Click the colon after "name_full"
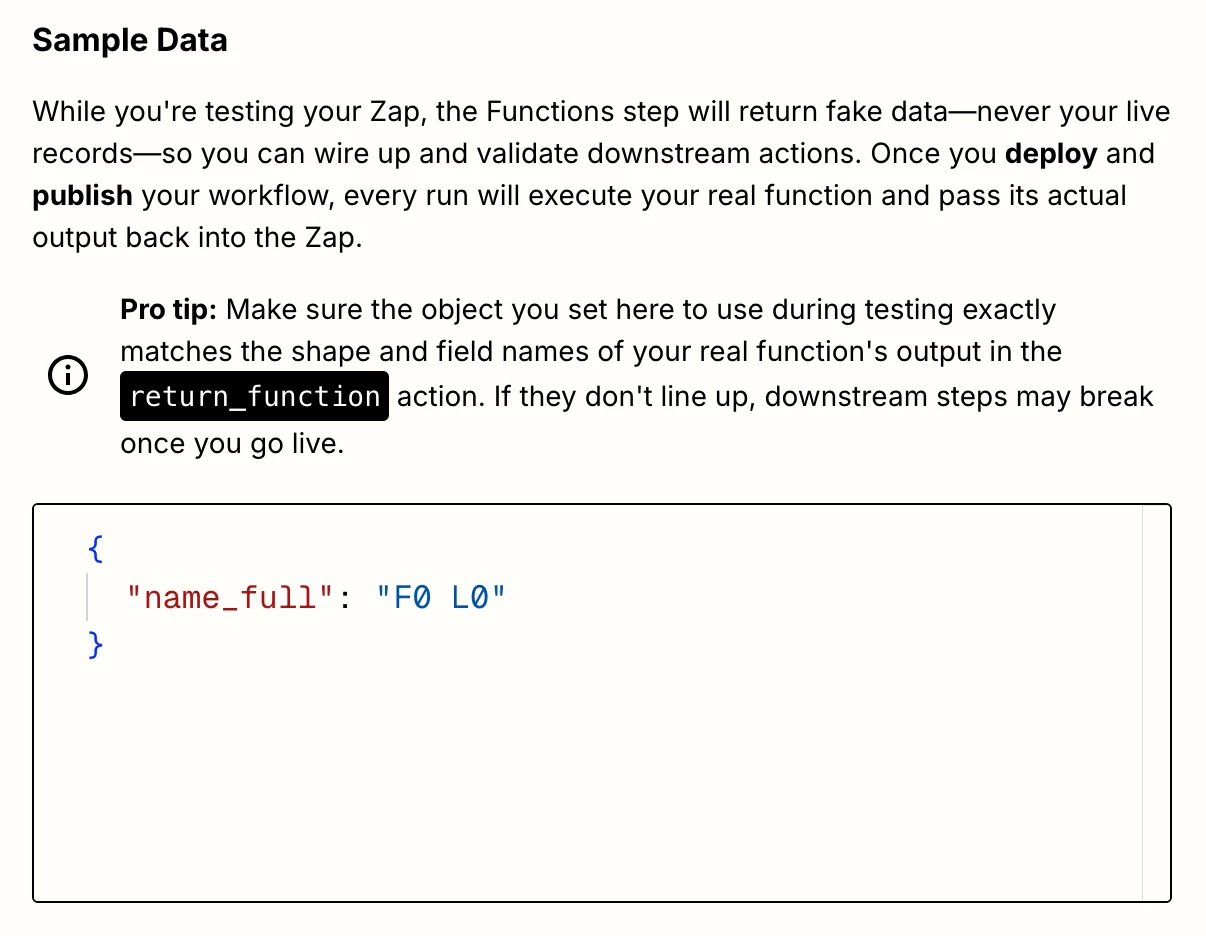 point(345,598)
